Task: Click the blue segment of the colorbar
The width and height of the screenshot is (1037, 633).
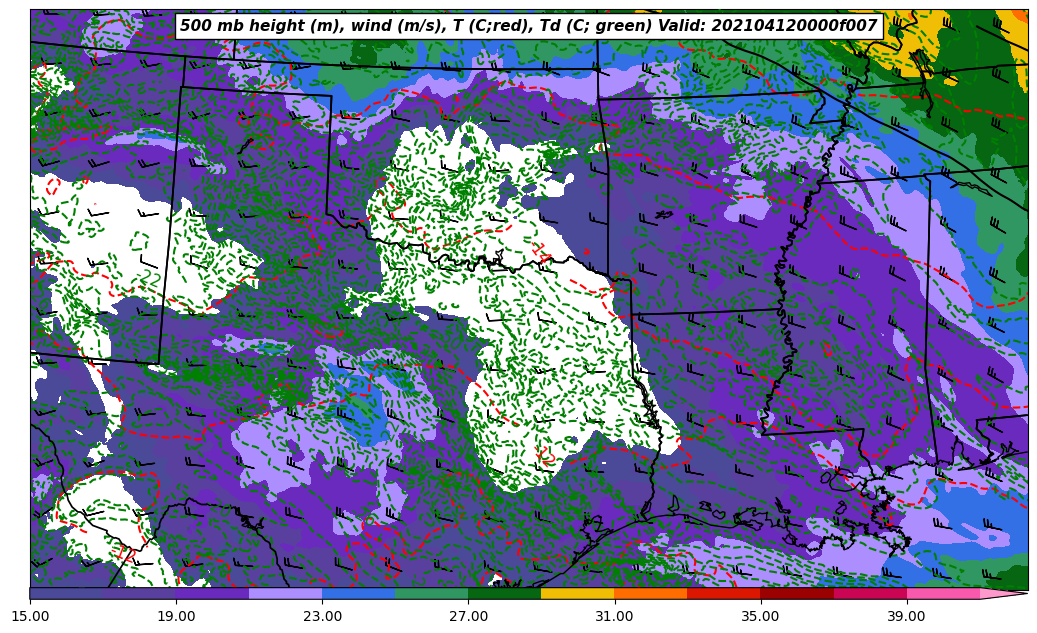Action: pos(358,593)
